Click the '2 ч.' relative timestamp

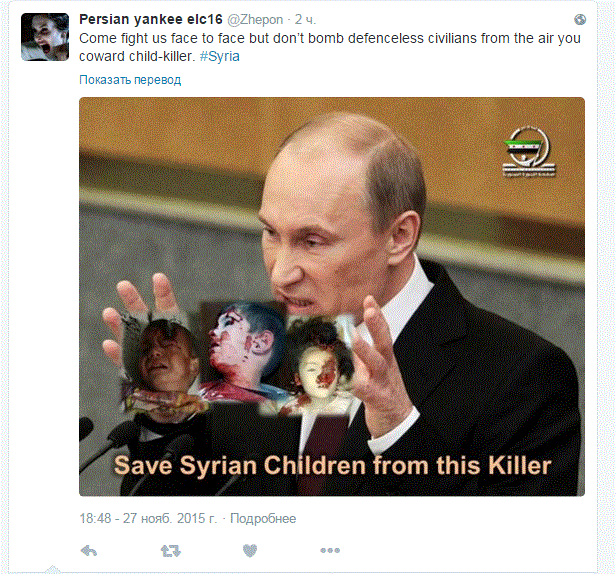305,20
